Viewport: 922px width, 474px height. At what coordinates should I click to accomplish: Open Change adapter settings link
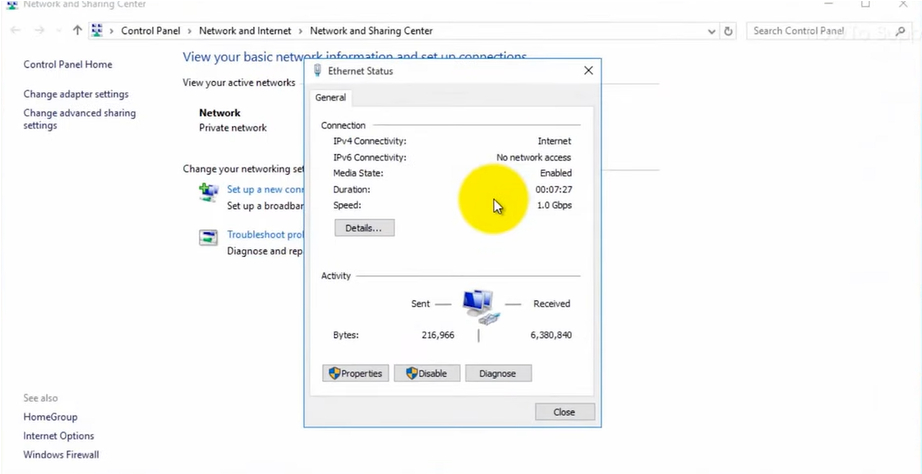click(x=76, y=94)
